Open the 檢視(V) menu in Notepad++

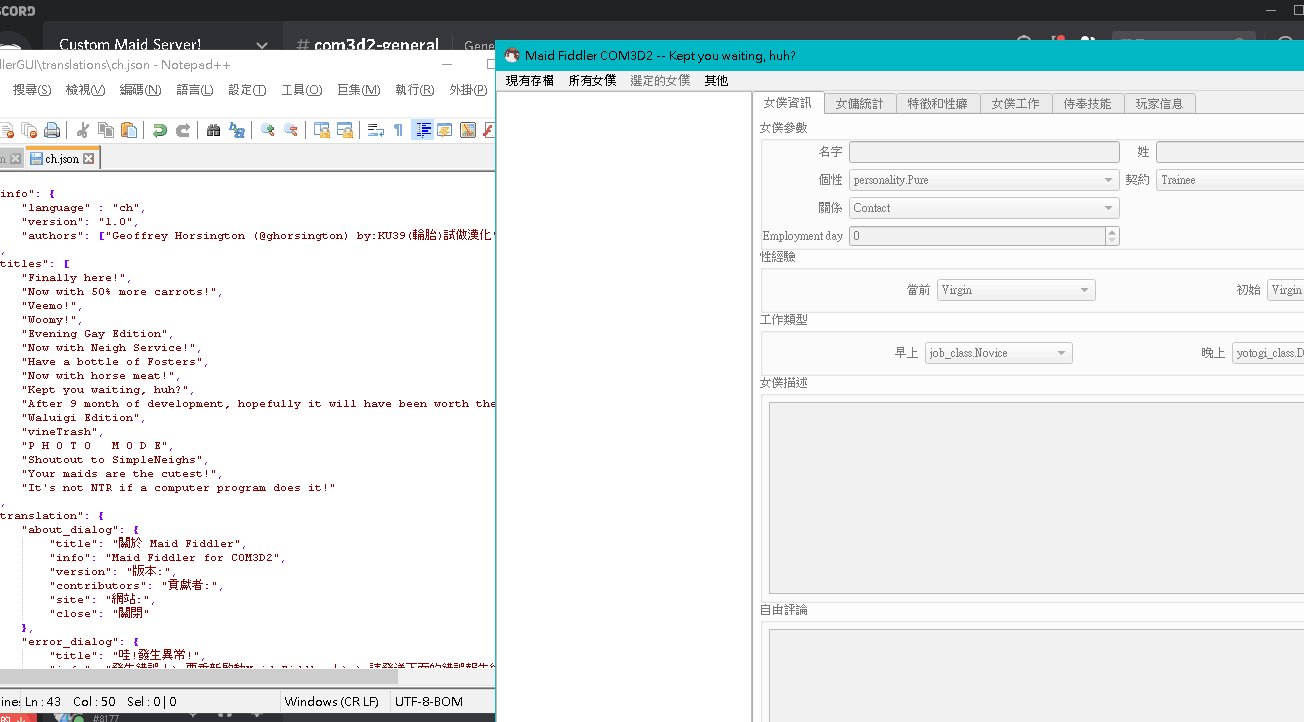click(85, 90)
